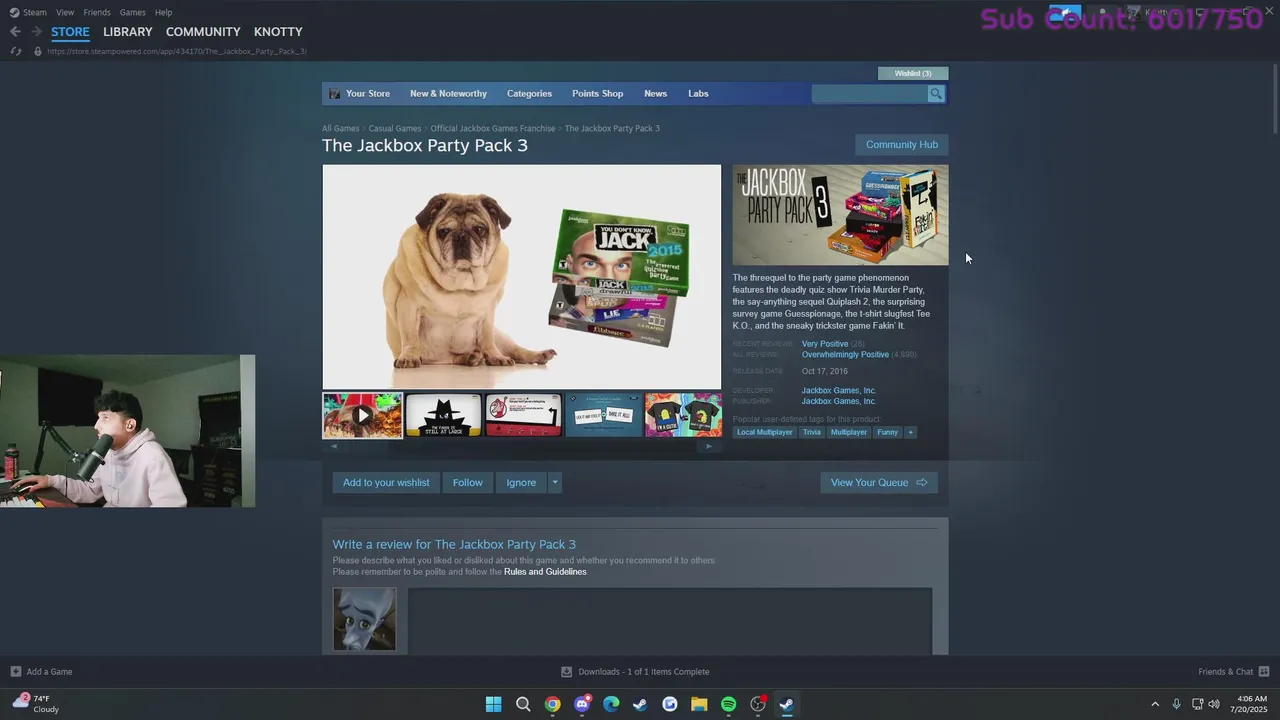Open the Downloads status icon
The width and height of the screenshot is (1280, 720).
point(566,672)
